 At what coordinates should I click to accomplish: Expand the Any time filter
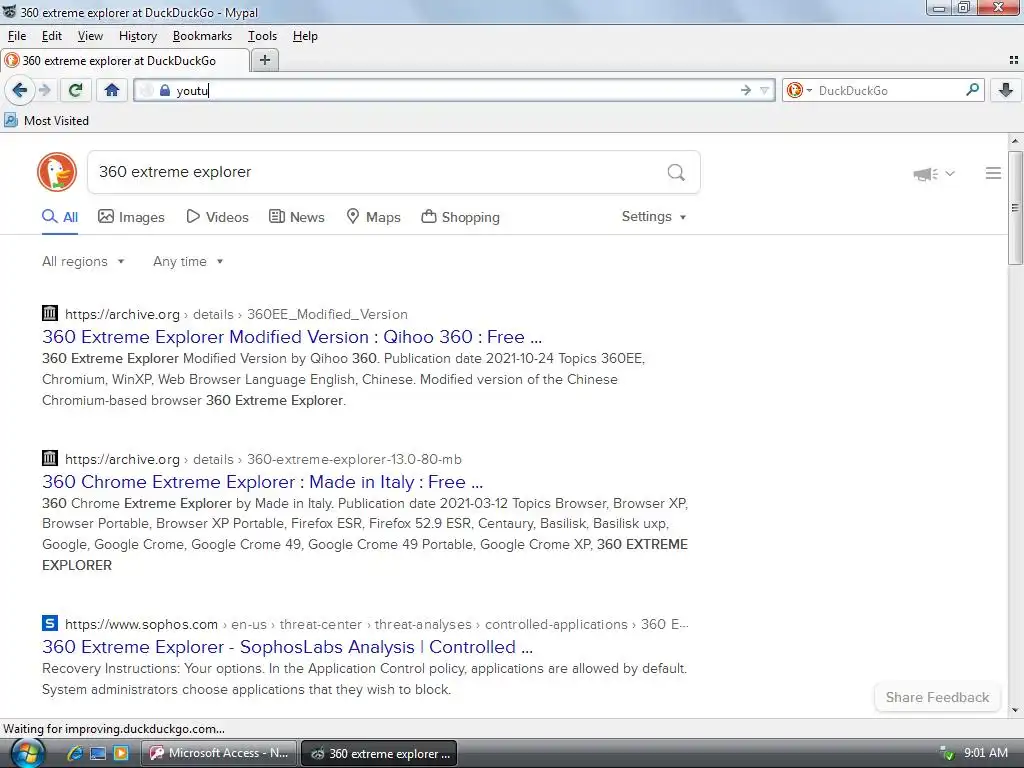(188, 261)
